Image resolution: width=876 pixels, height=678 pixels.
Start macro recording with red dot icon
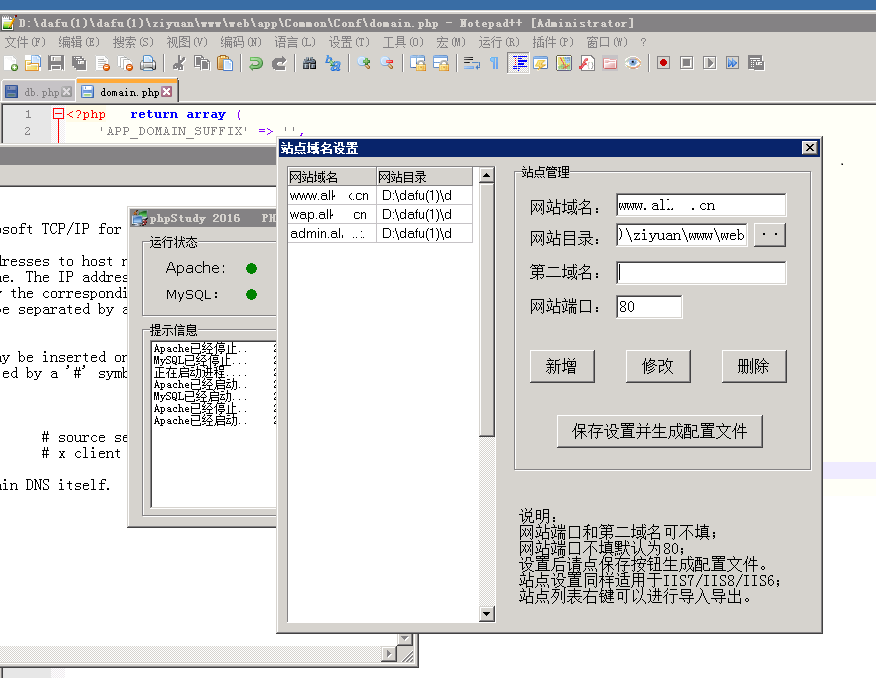coord(664,64)
